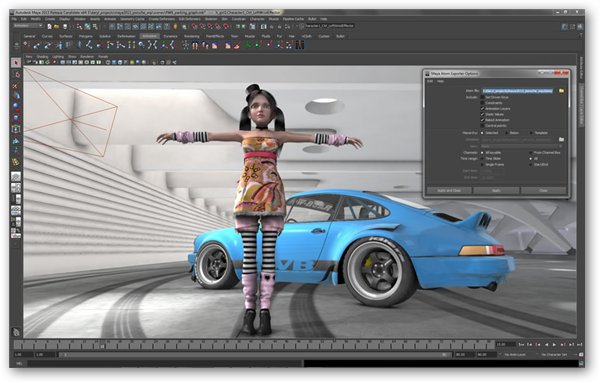The height and width of the screenshot is (383, 600).
Task: Click the first red magnet snap icon
Action: click(194, 26)
